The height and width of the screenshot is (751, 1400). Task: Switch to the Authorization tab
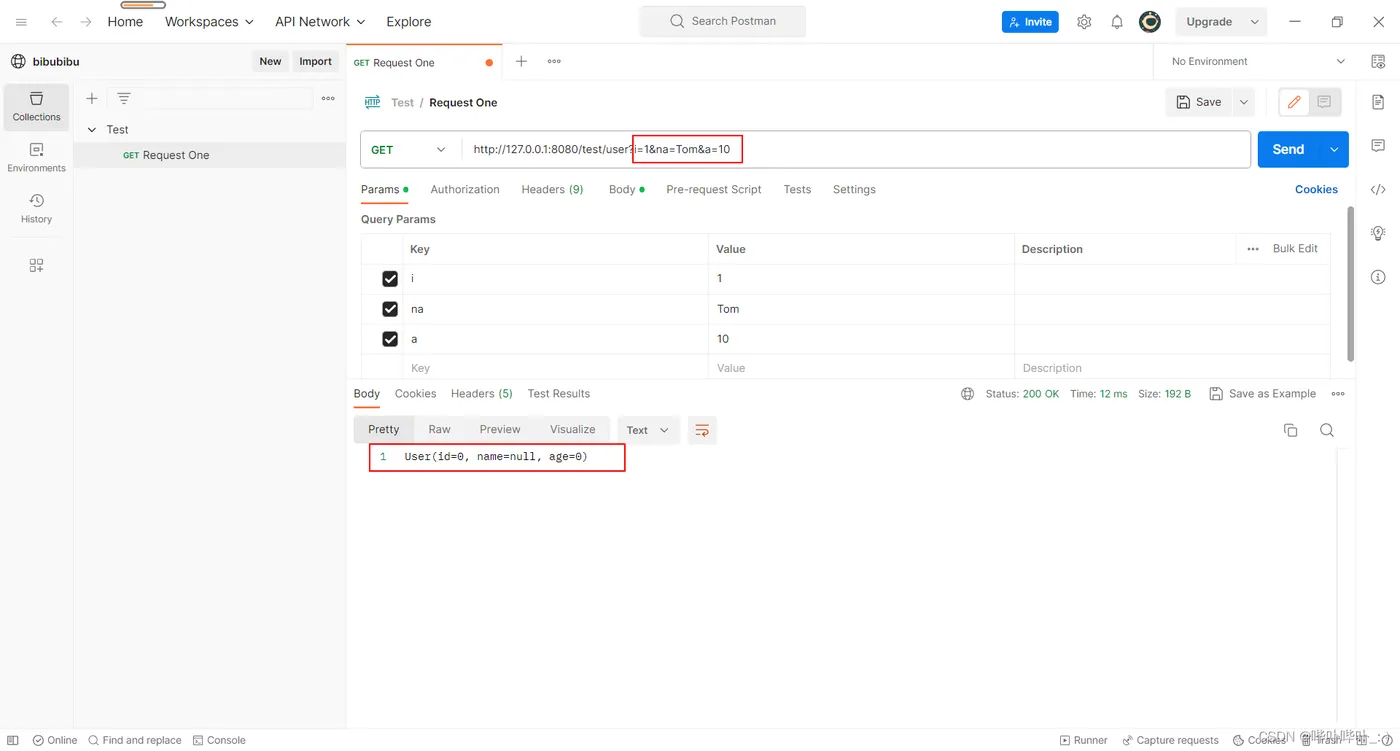click(464, 189)
